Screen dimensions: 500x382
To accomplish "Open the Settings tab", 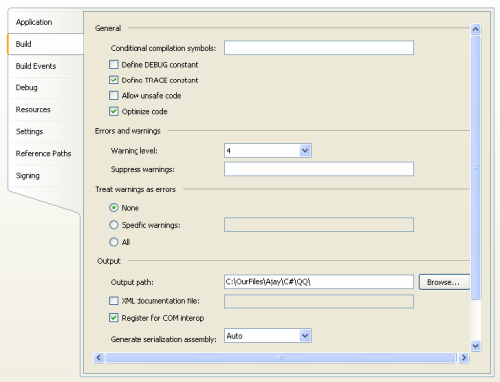I will click(x=45, y=132).
